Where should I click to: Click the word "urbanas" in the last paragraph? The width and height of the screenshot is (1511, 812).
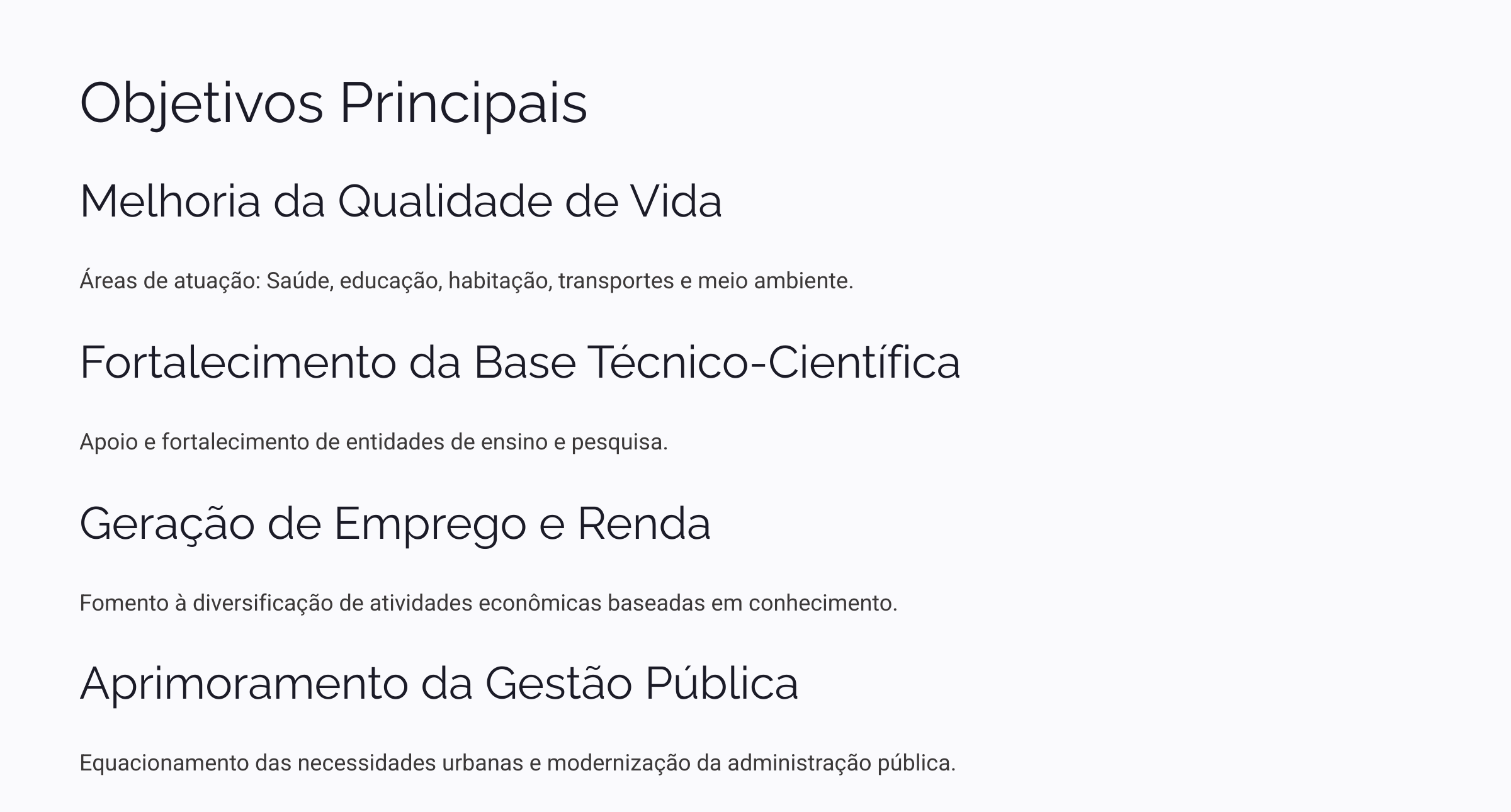pyautogui.click(x=482, y=763)
